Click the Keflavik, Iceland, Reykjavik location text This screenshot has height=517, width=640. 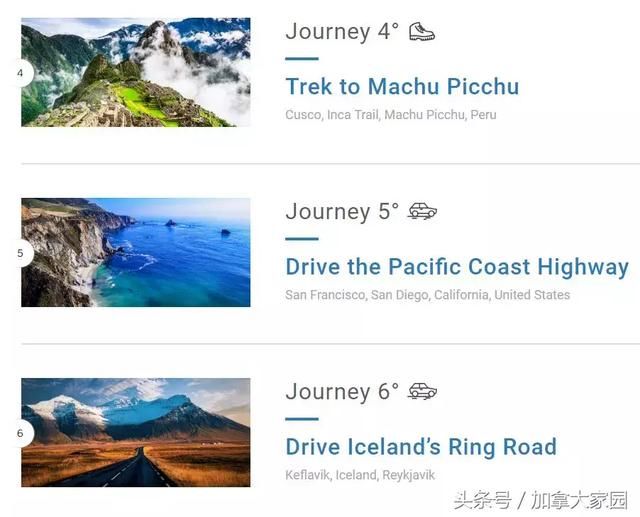(x=360, y=475)
